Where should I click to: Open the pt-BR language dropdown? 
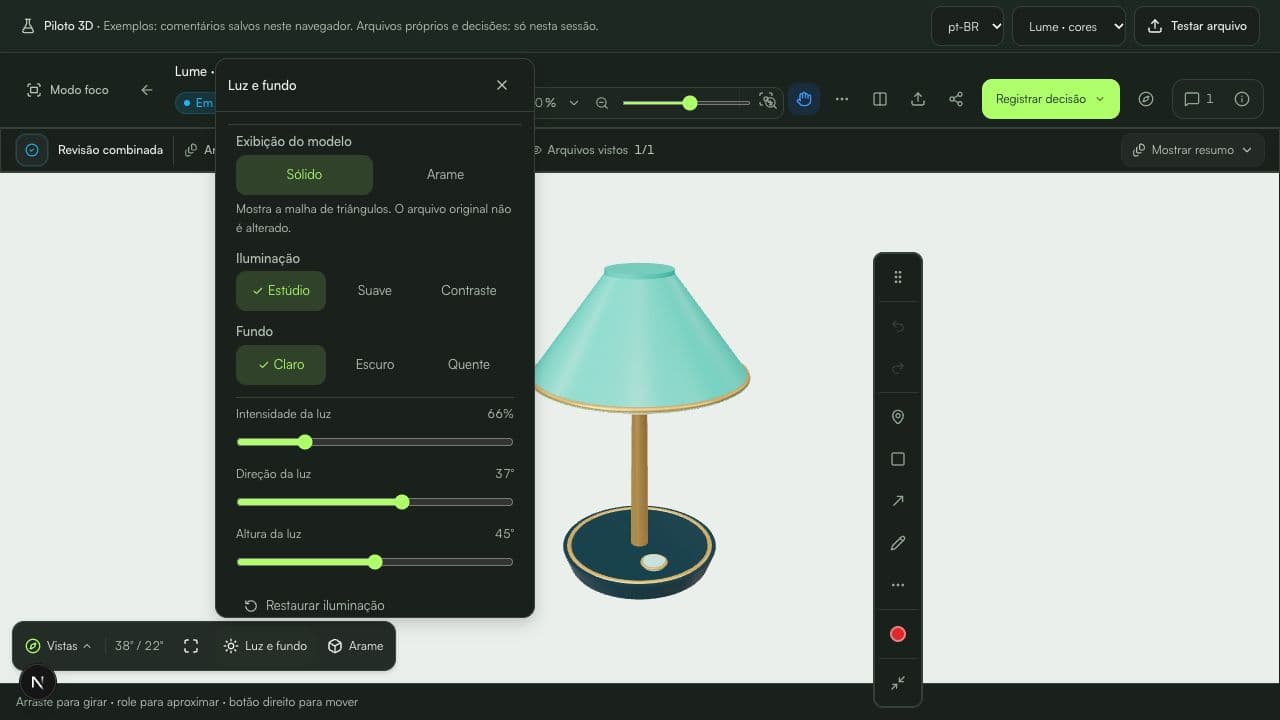click(x=967, y=26)
